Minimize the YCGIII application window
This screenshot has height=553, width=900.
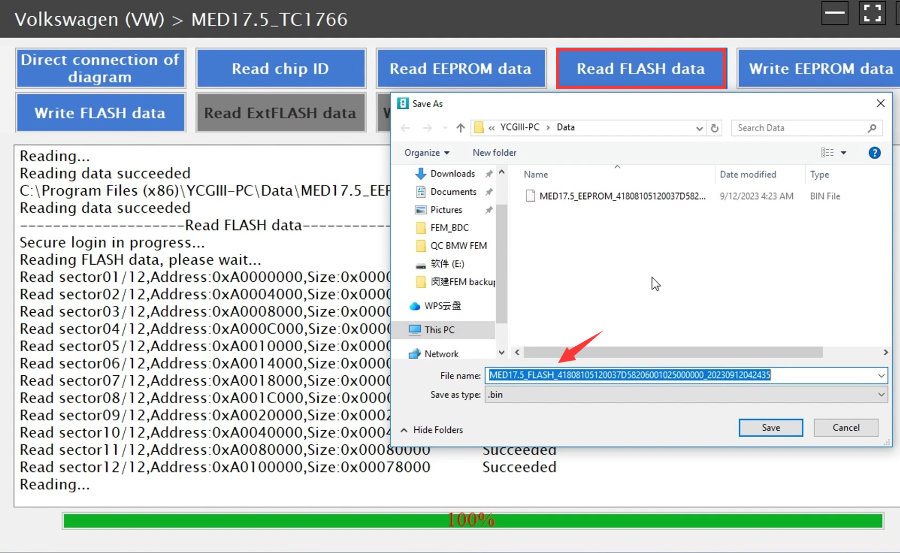834,13
